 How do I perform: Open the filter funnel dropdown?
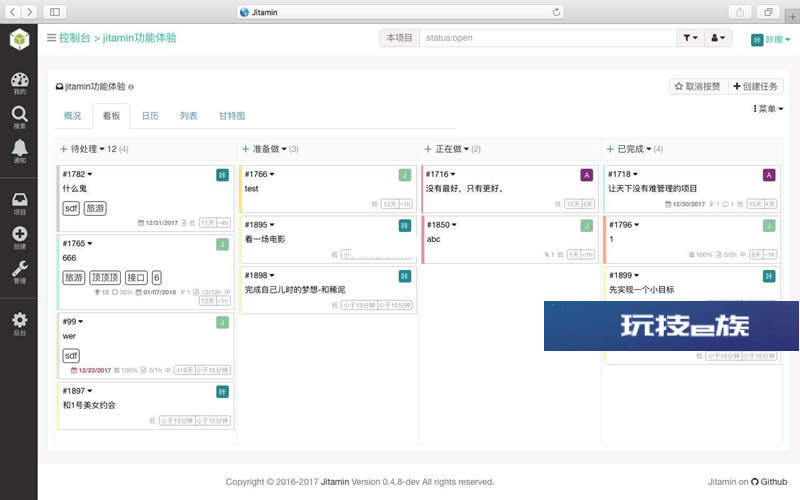point(690,38)
